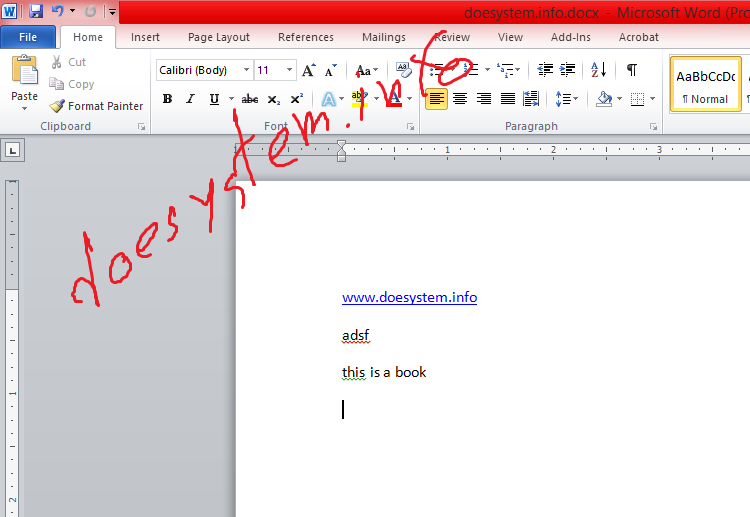Click the Increase Indent icon
Image resolution: width=750 pixels, height=517 pixels.
(x=568, y=70)
